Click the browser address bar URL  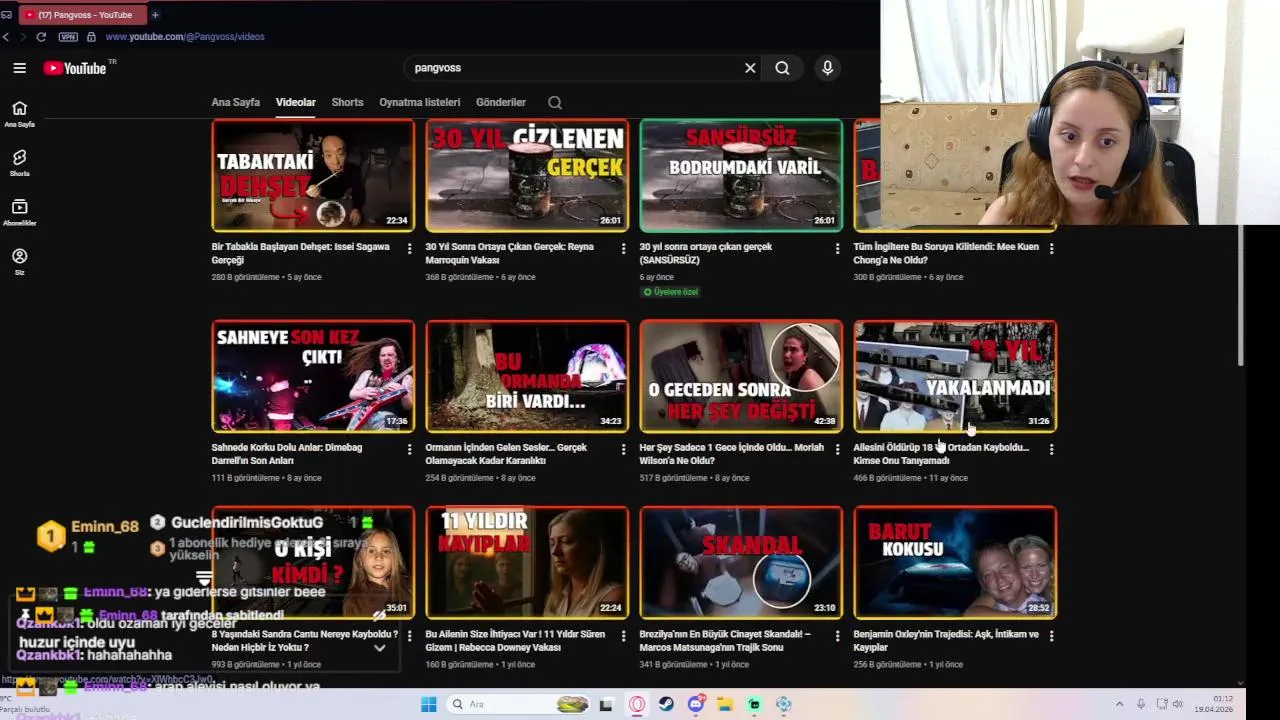185,37
